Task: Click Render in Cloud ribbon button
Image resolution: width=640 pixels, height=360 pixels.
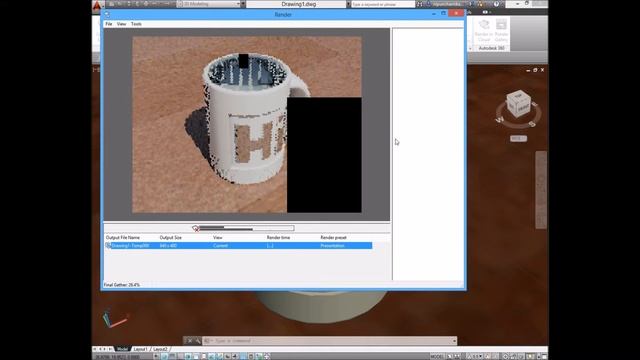Action: tap(484, 31)
